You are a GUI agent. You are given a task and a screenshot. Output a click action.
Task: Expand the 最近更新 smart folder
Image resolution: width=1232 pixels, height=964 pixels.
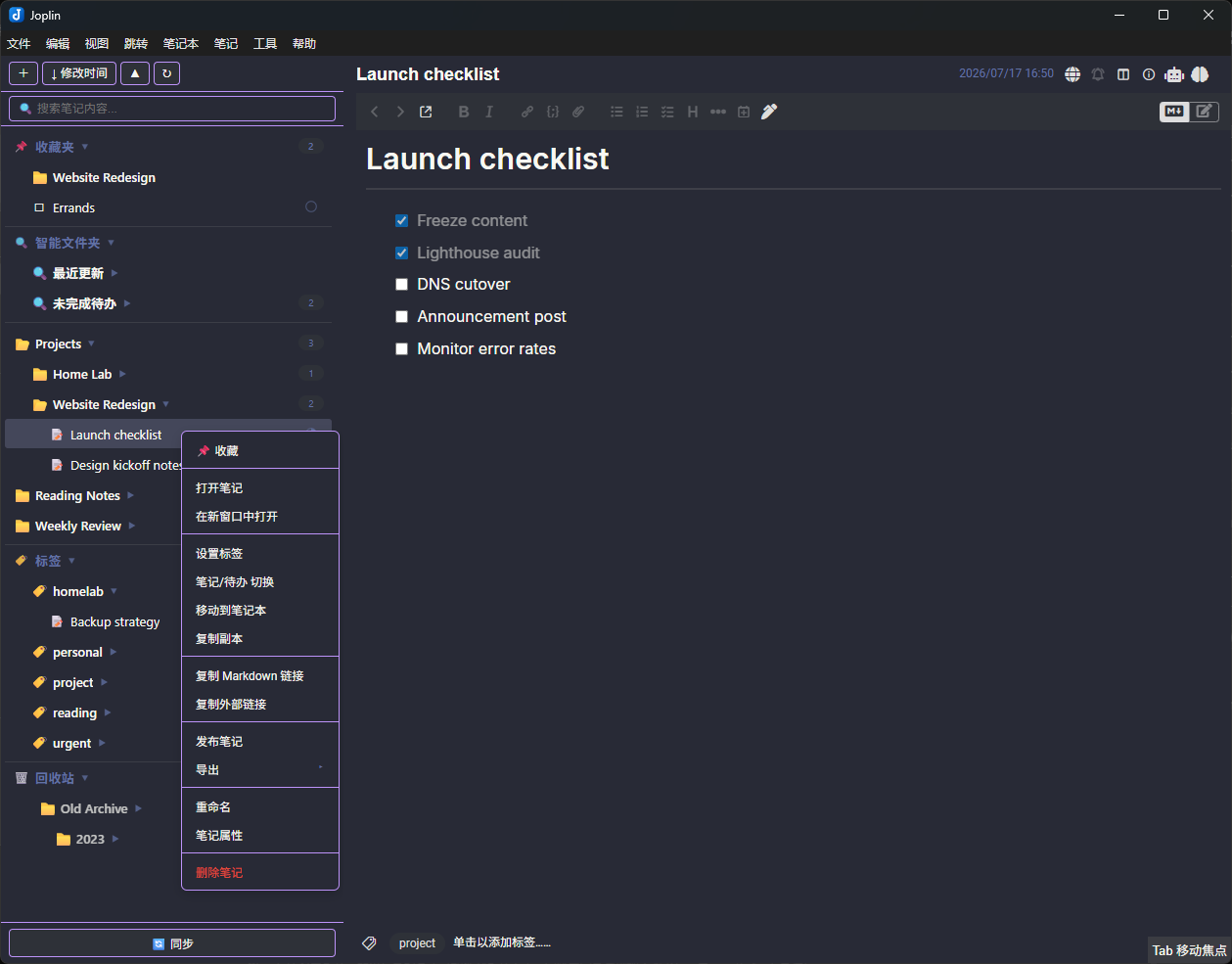point(114,273)
